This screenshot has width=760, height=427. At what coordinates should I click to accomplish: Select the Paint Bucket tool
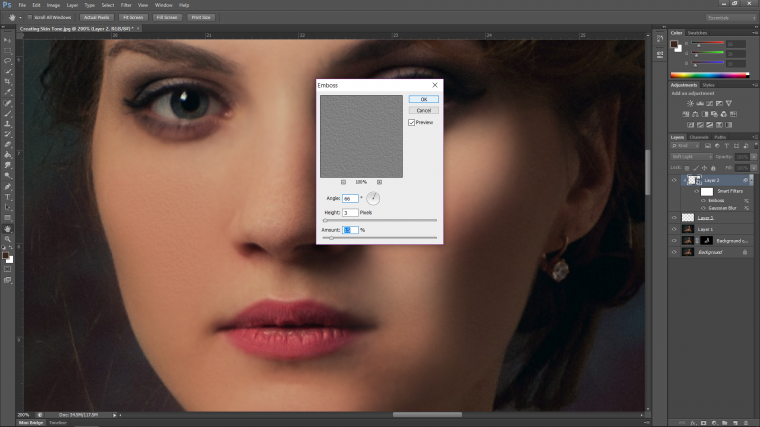coord(7,155)
